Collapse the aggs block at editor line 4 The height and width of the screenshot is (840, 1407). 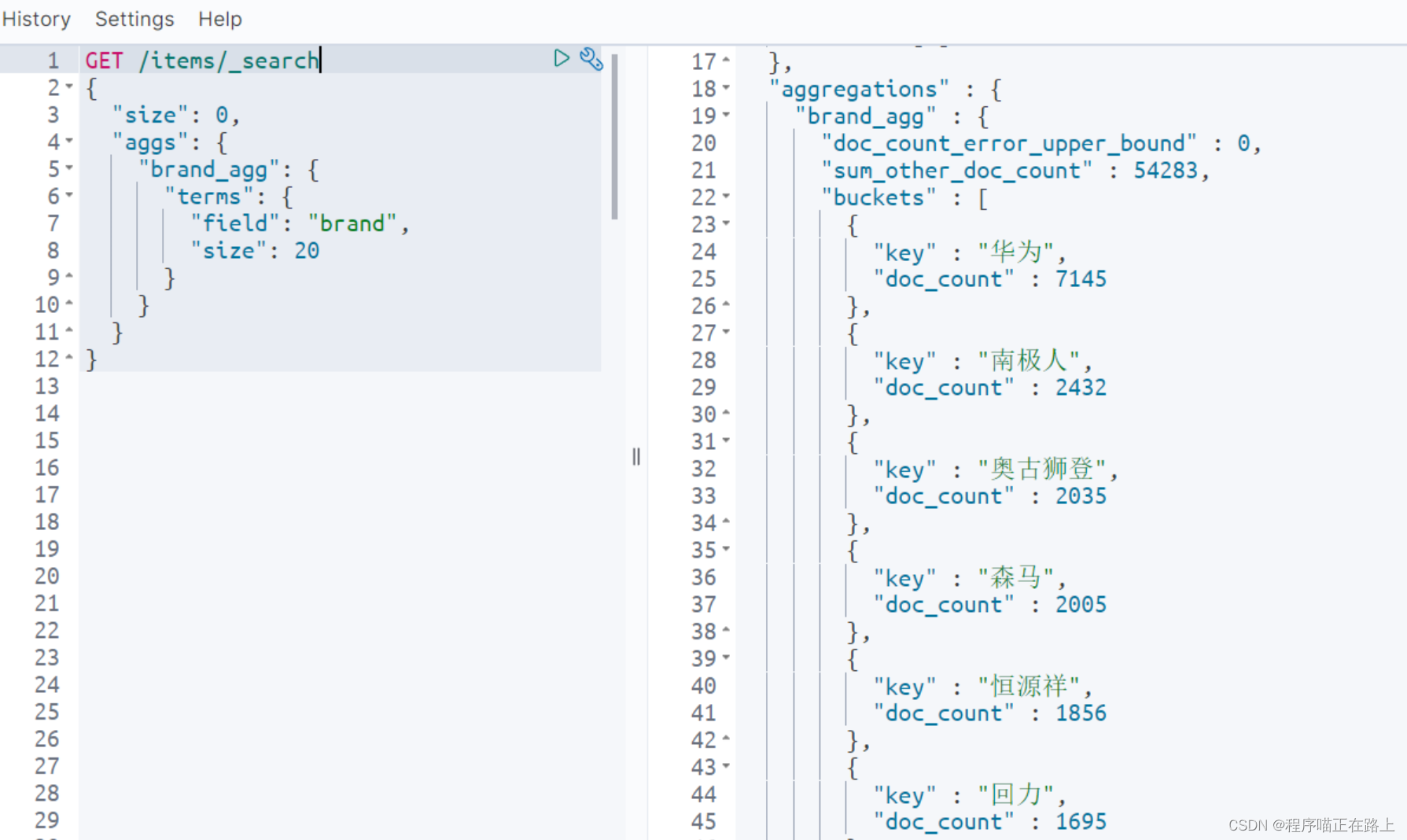[69, 141]
